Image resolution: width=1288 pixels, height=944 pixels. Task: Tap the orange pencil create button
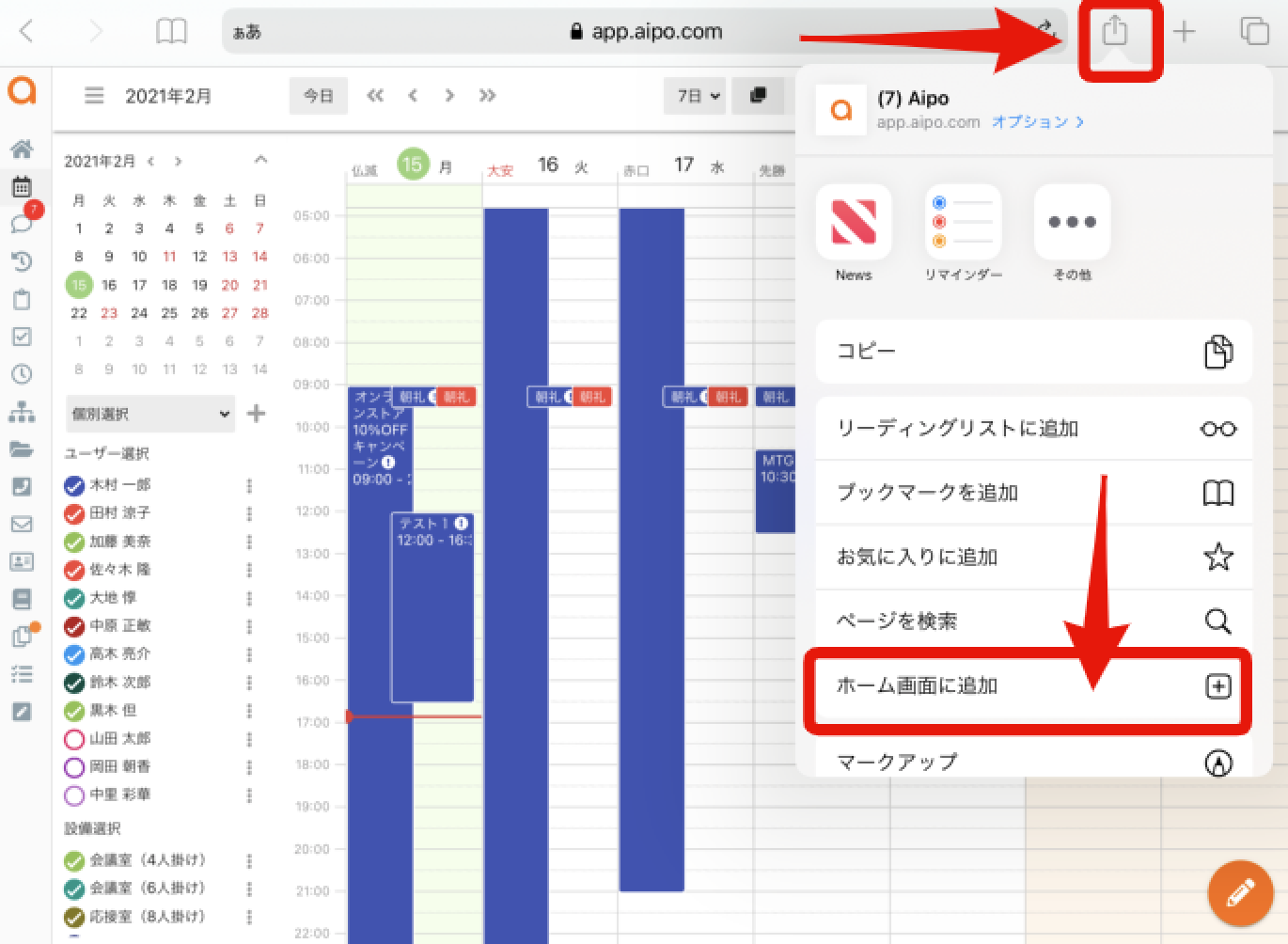(1240, 894)
